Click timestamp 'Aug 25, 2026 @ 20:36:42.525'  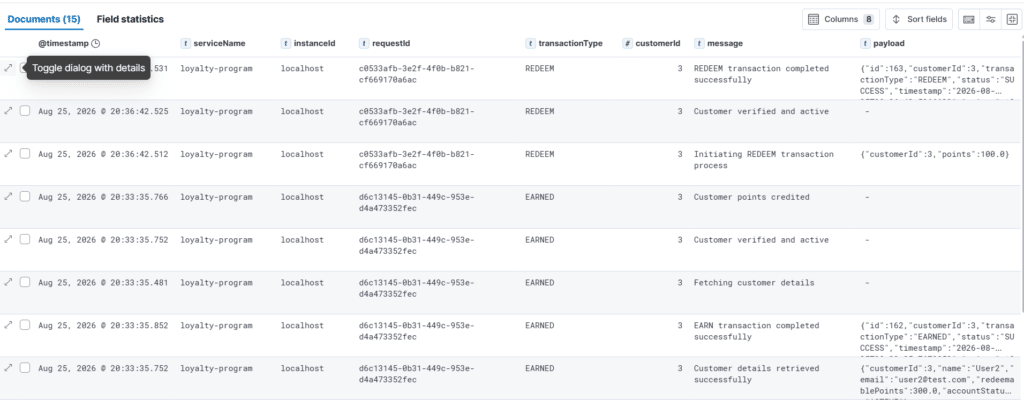click(x=103, y=111)
